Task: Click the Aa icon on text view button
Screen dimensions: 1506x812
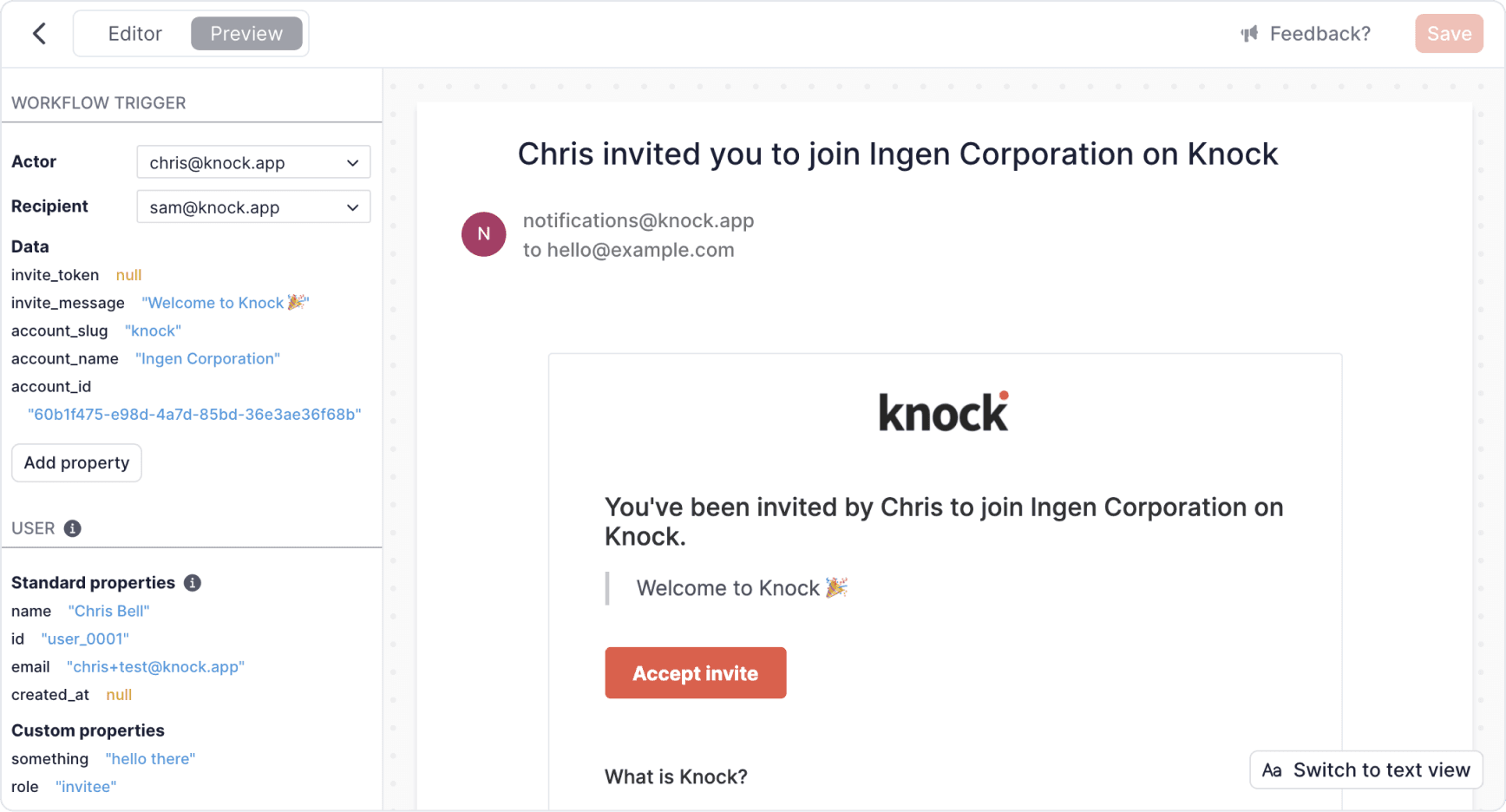Action: point(1272,770)
